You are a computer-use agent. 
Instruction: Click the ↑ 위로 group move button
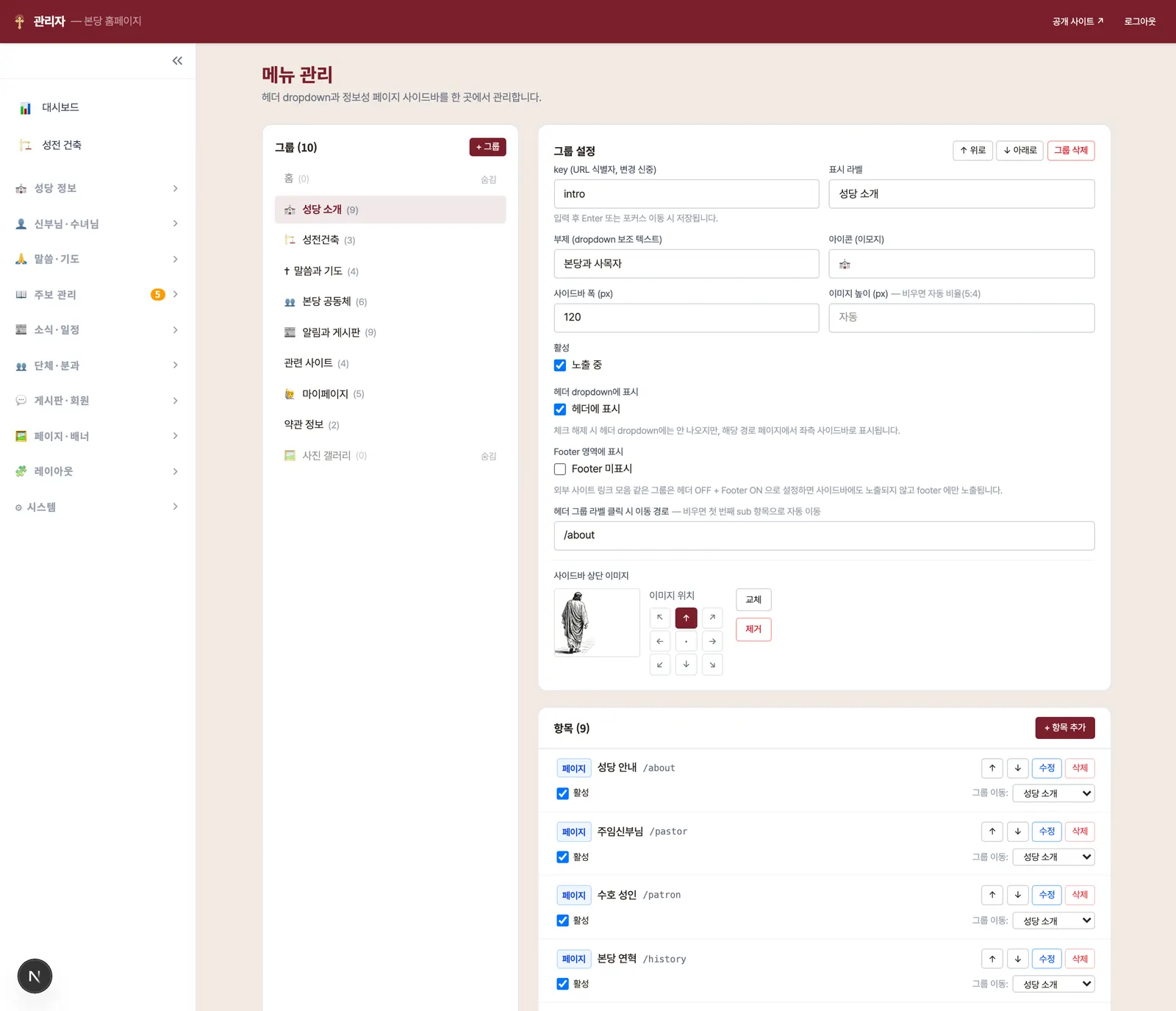972,151
